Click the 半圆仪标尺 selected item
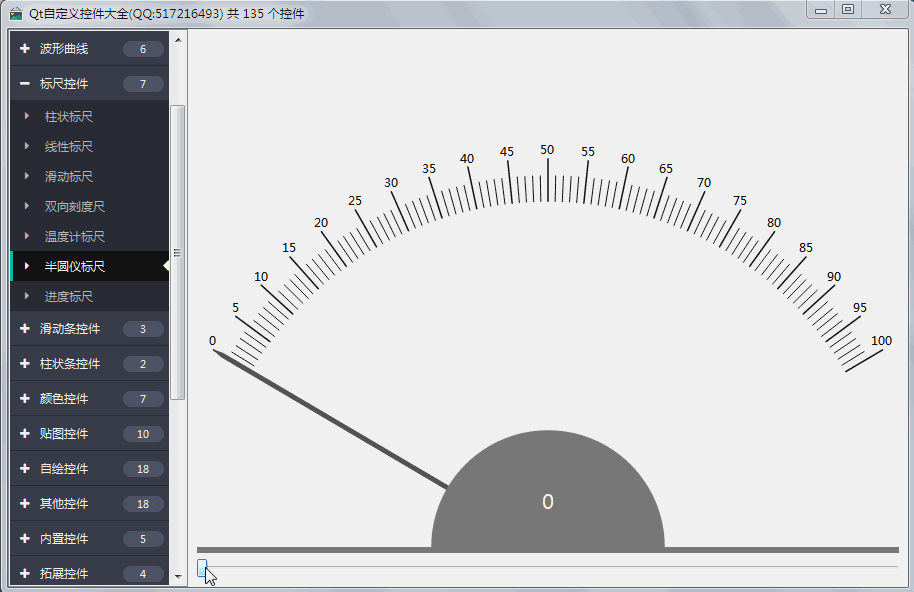Image resolution: width=914 pixels, height=592 pixels. [74, 267]
